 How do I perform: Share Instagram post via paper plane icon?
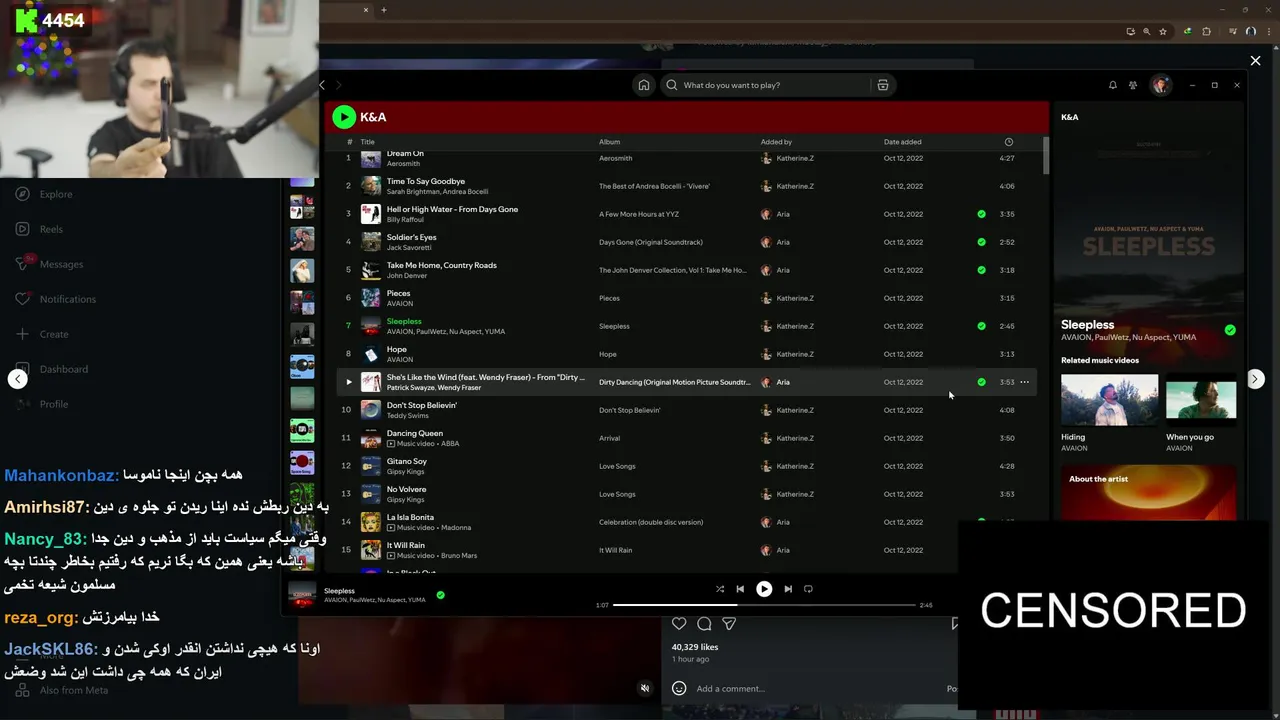[729, 624]
